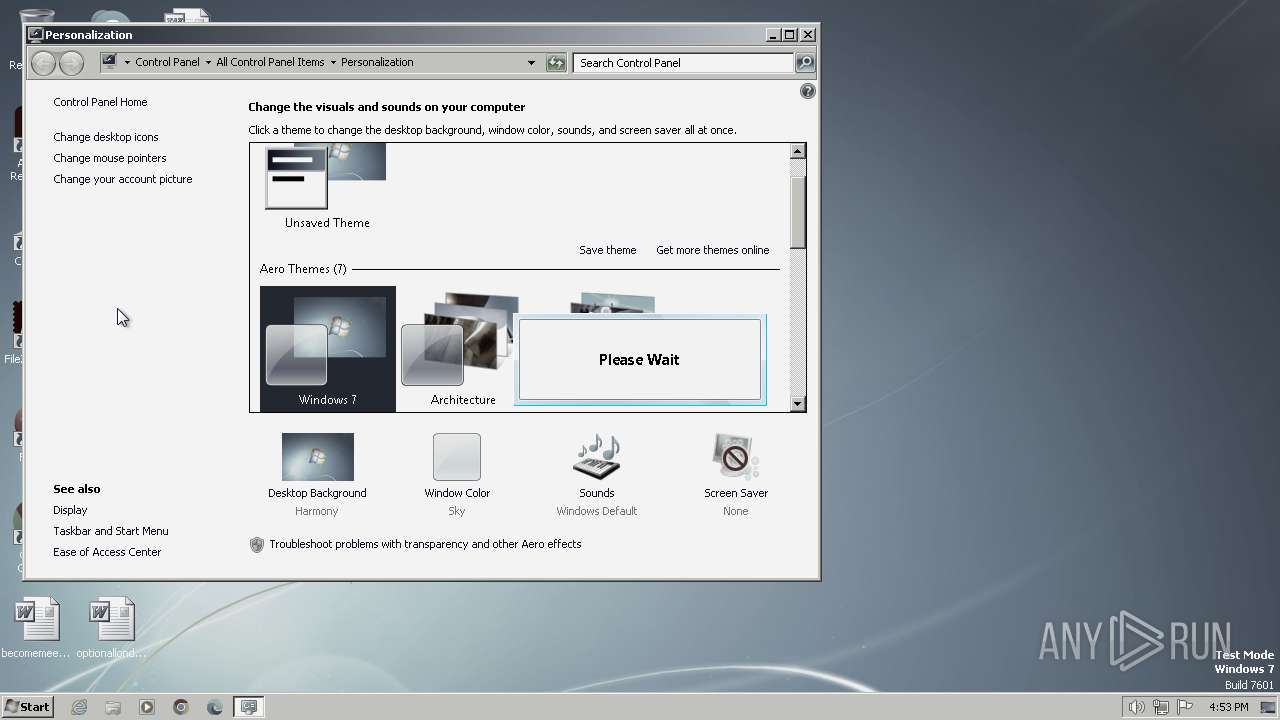The height and width of the screenshot is (720, 1280).
Task: Open Change your account picture link
Action: (123, 179)
